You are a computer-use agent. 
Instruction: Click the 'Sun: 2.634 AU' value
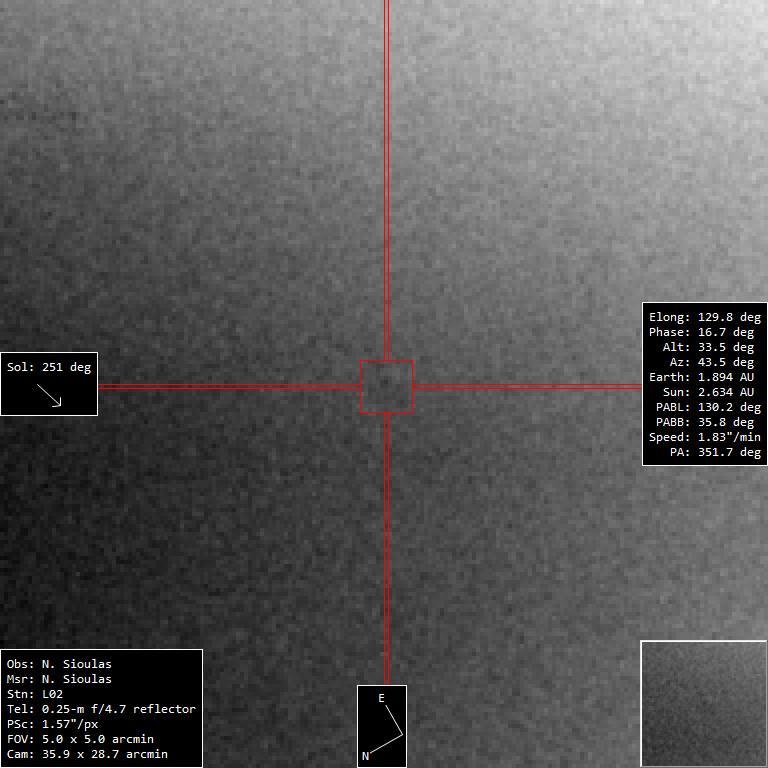pos(708,392)
